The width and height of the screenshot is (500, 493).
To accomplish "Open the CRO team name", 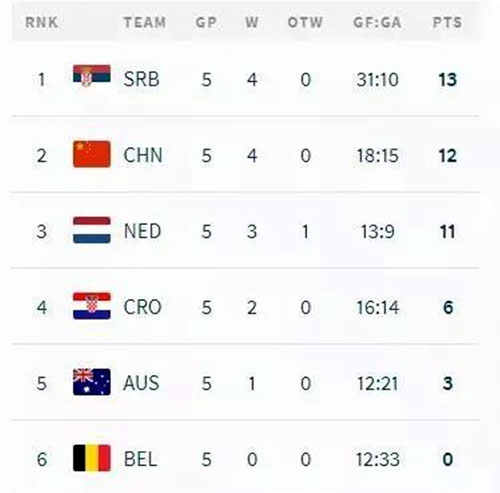I will click(143, 307).
